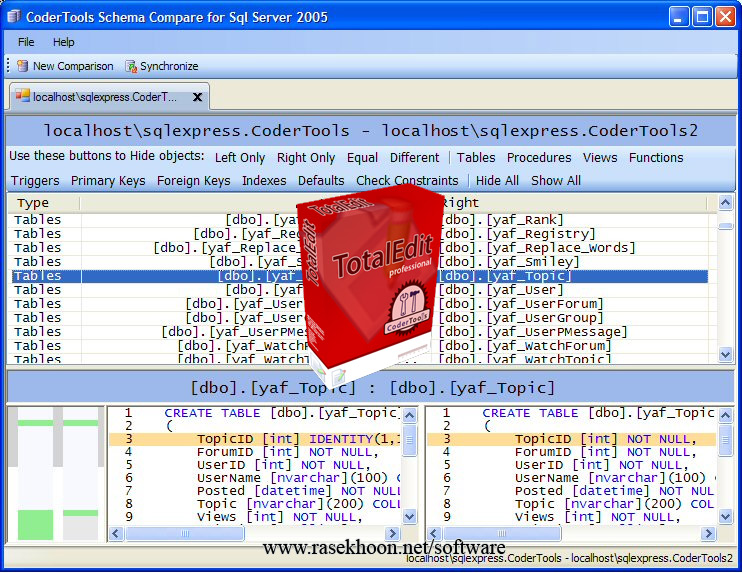
Task: Toggle hiding Triggers
Action: [x=35, y=181]
